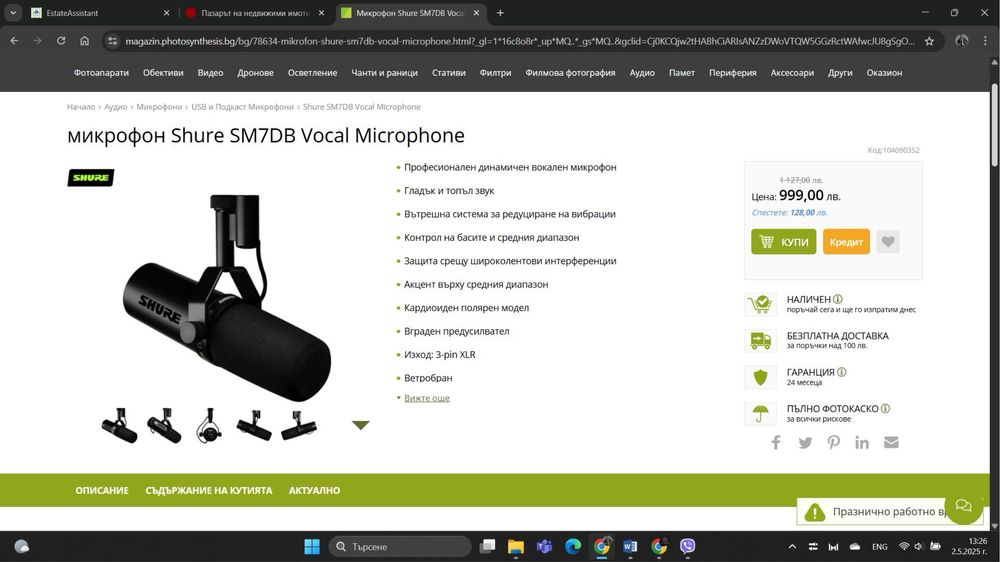Switch to АКТУАЛНО product tab
The height and width of the screenshot is (562, 1000).
coord(314,491)
